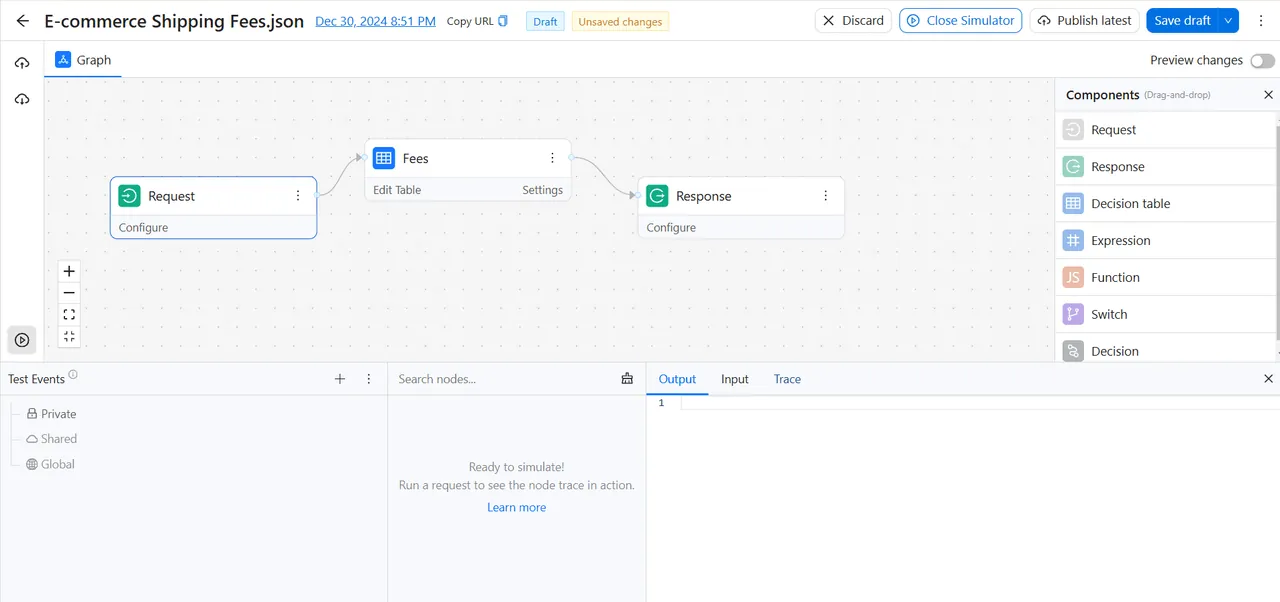Viewport: 1280px width, 602px height.
Task: Click the Publish latest button
Action: click(x=1085, y=21)
